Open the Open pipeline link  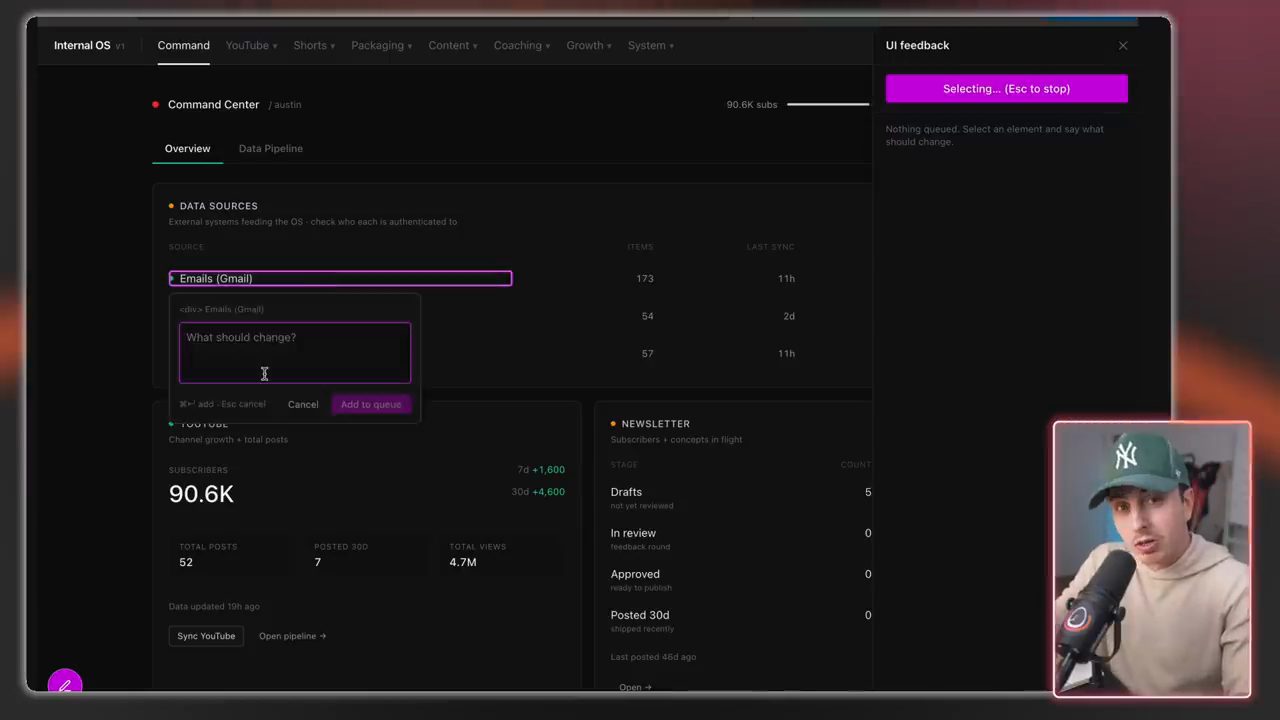coord(292,636)
